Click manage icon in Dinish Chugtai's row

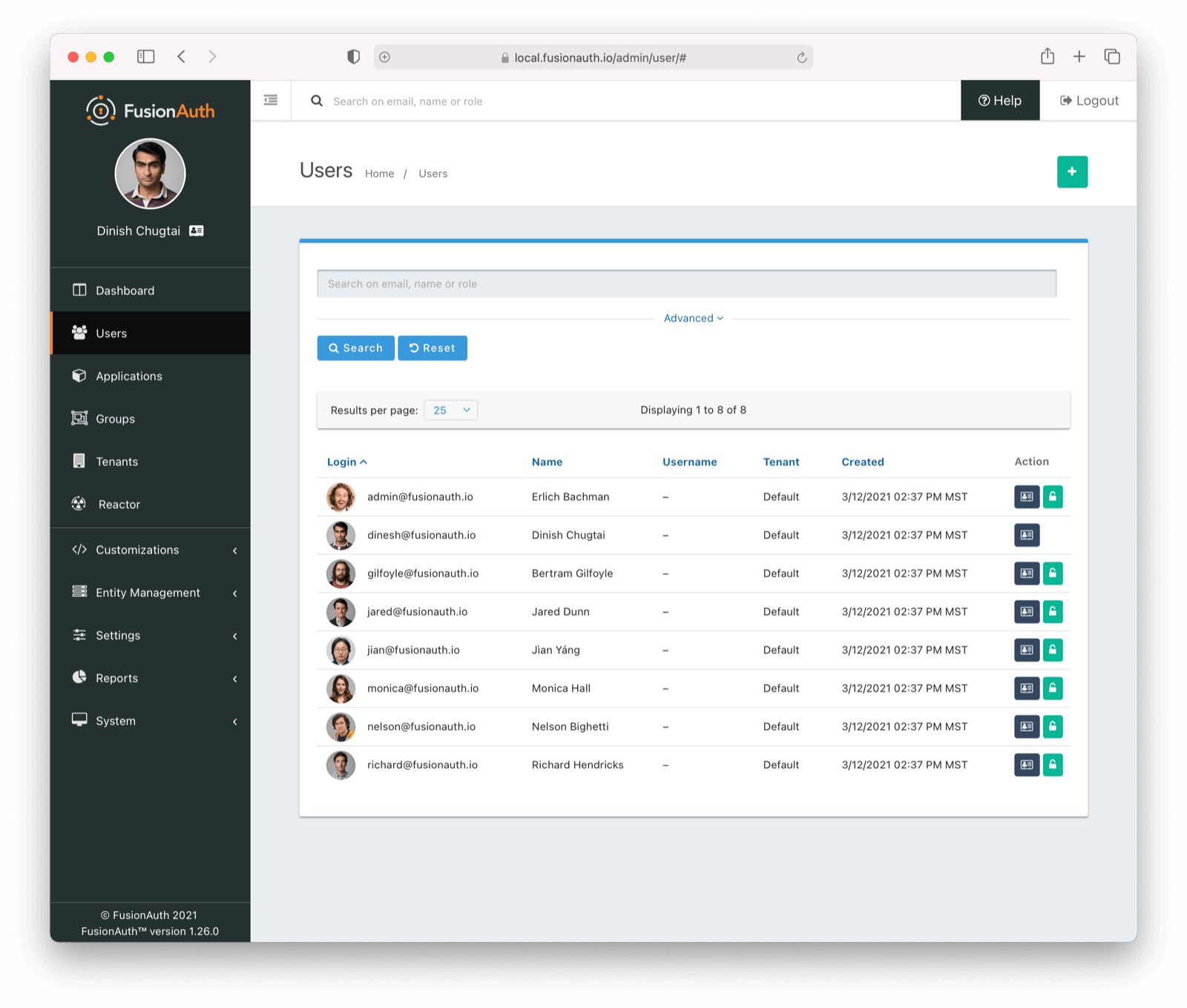(x=1026, y=535)
